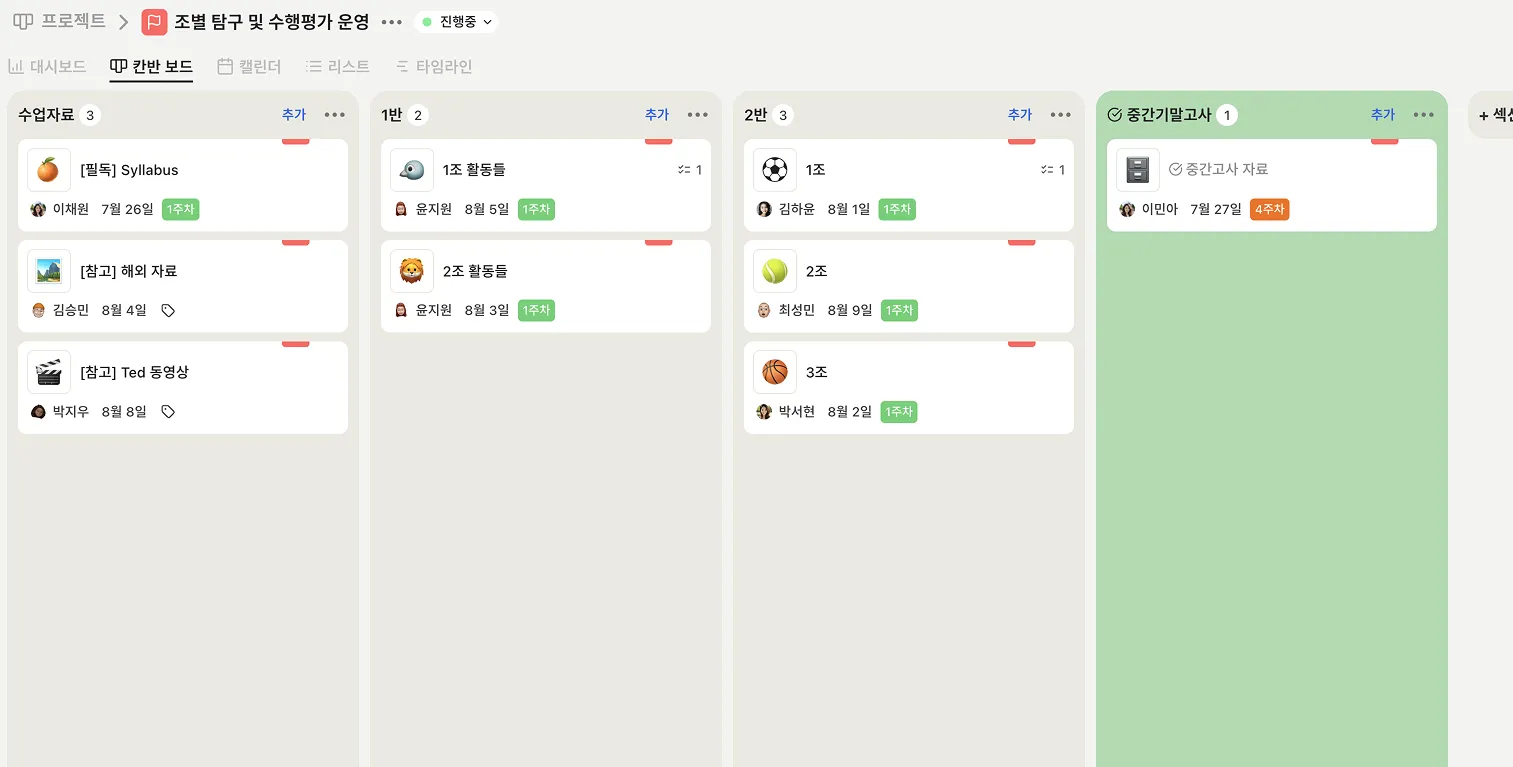Image resolution: width=1513 pixels, height=767 pixels.
Task: Click the basketball icon on 3조 card
Action: click(774, 372)
